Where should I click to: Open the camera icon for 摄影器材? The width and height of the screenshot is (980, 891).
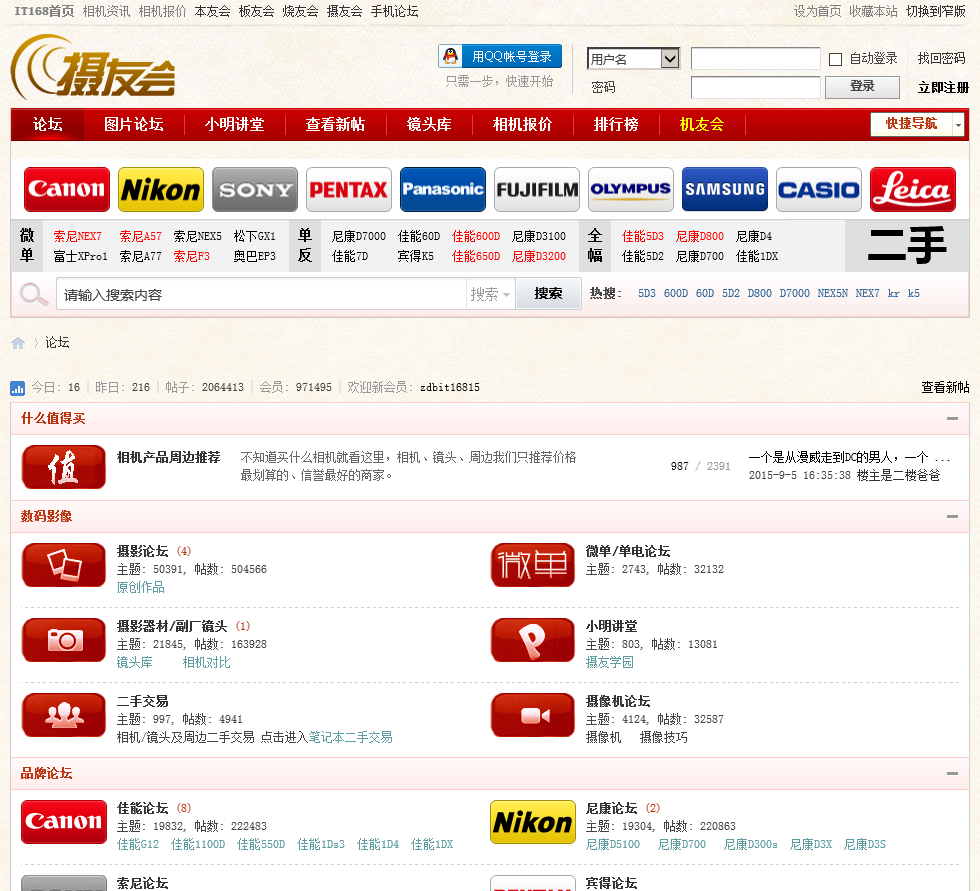64,640
